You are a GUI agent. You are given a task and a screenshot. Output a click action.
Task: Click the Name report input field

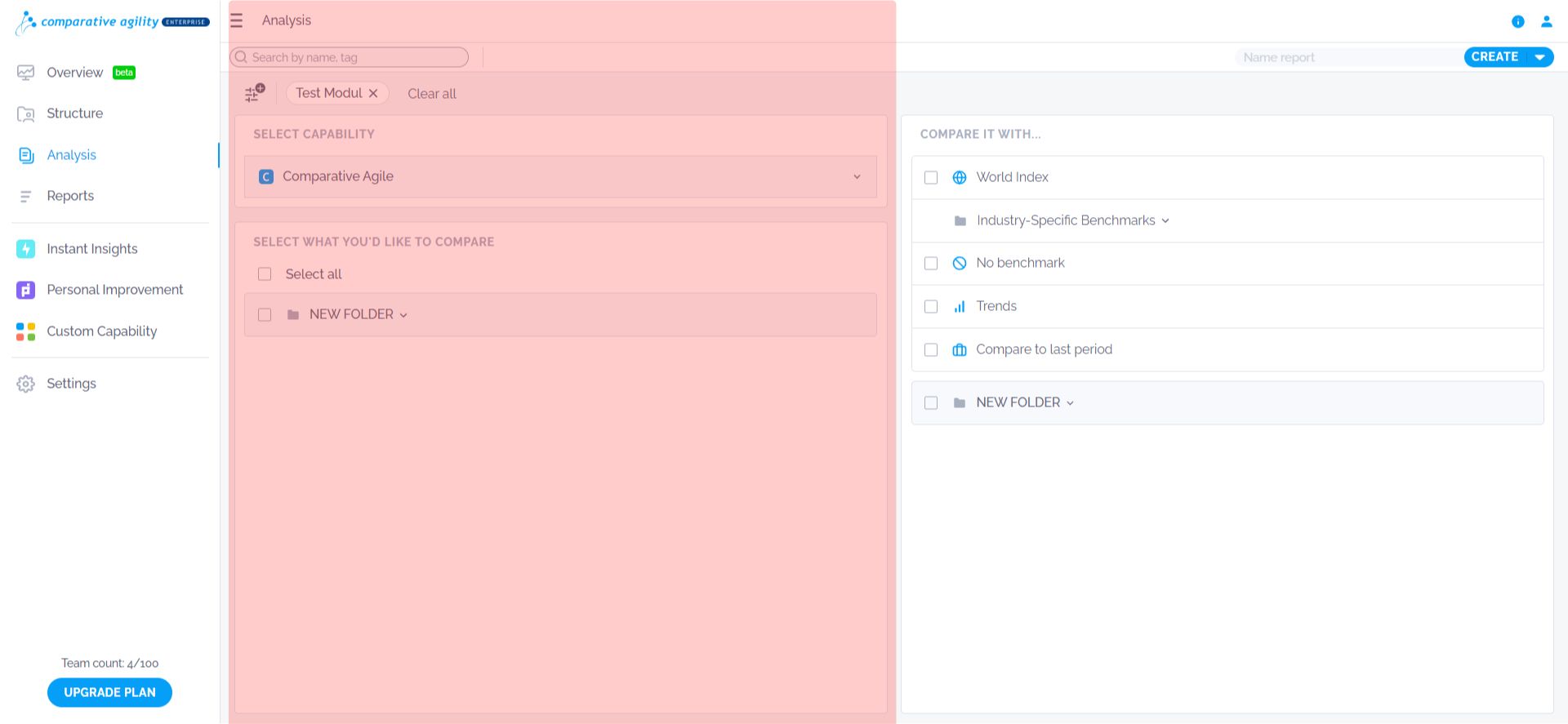pos(1349,57)
